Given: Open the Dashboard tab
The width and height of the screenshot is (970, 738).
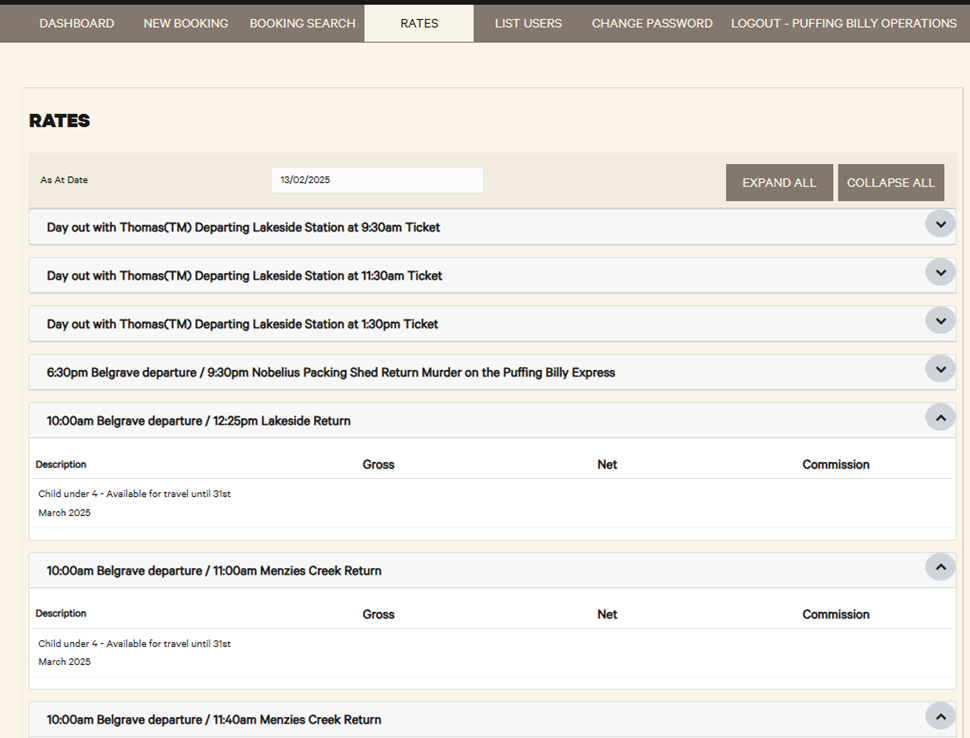Looking at the screenshot, I should 77,24.
